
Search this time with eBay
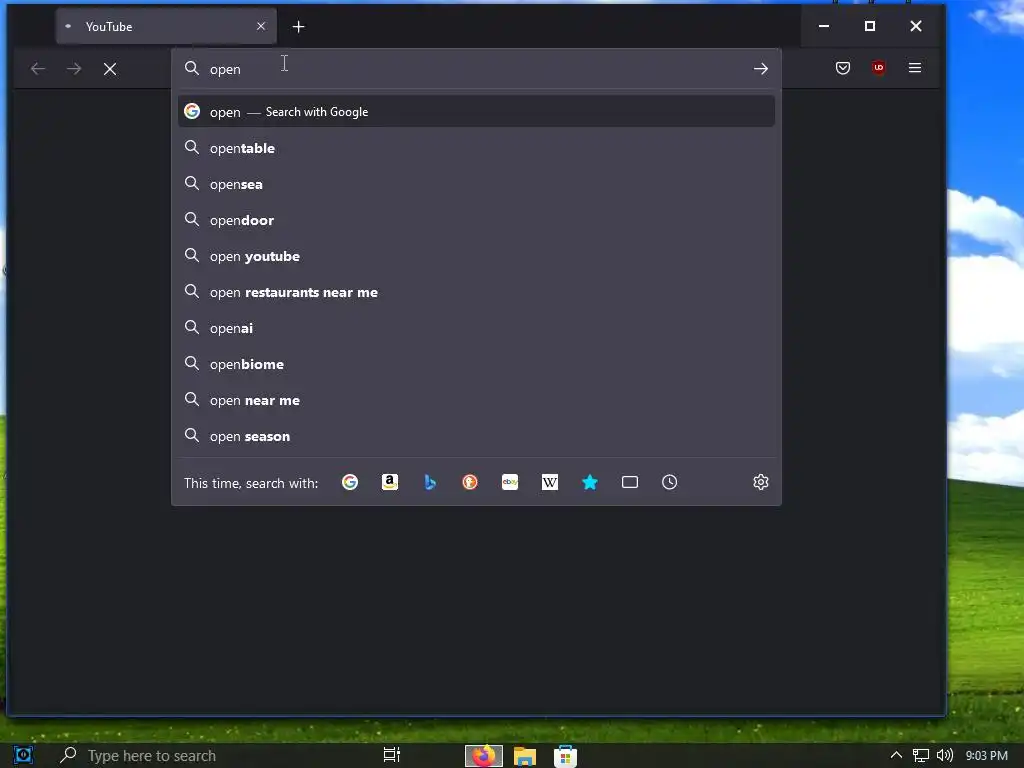(510, 483)
